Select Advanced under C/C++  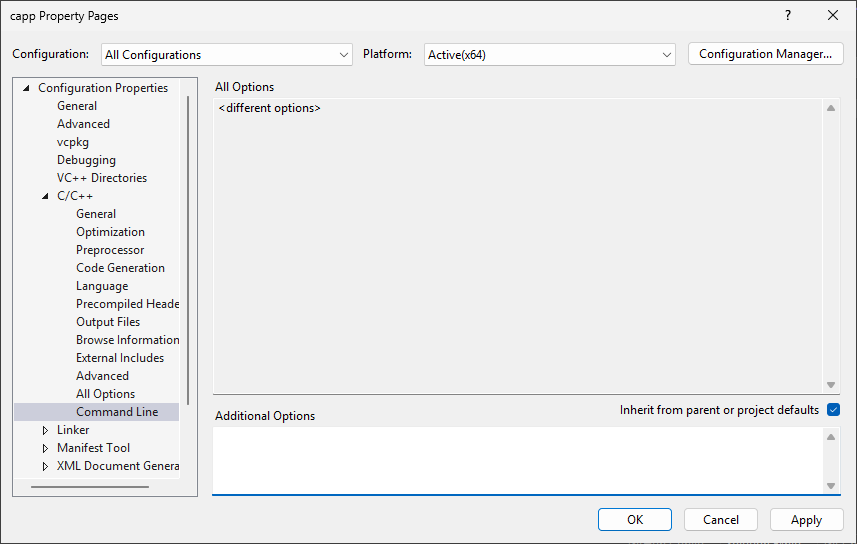[102, 377]
